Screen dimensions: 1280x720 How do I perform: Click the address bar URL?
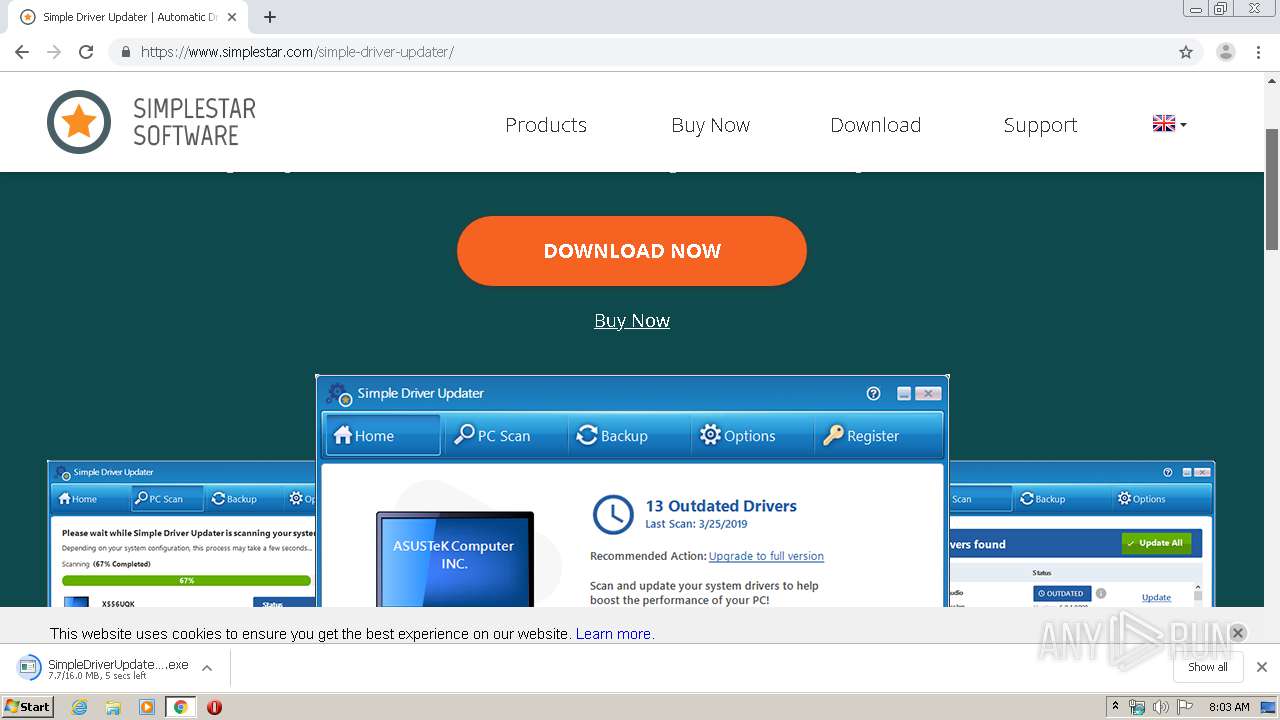click(x=297, y=52)
